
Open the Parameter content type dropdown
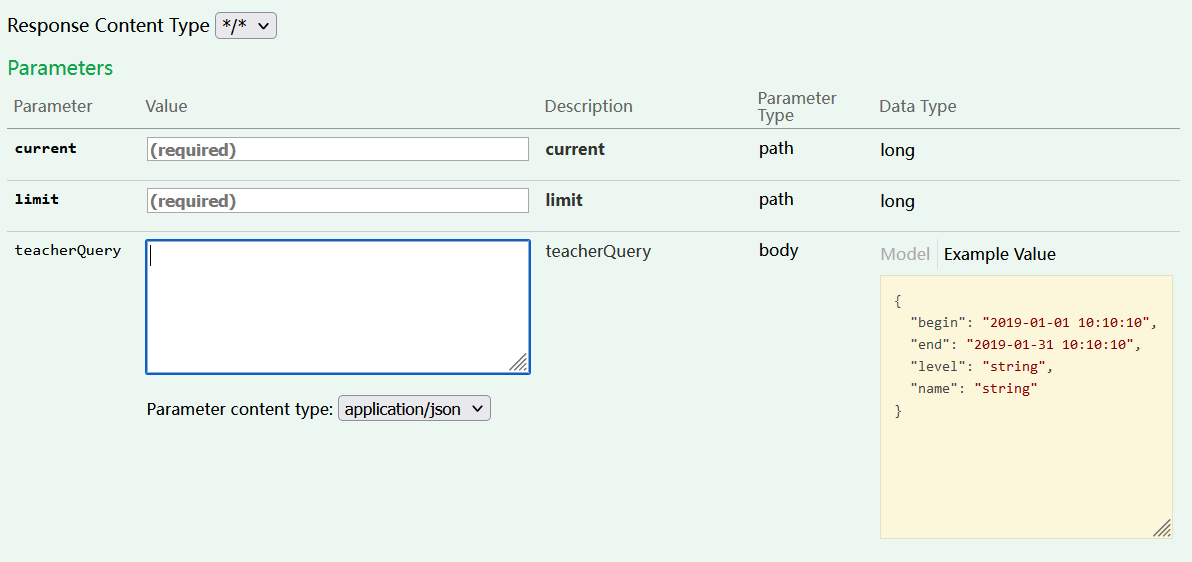pos(414,408)
